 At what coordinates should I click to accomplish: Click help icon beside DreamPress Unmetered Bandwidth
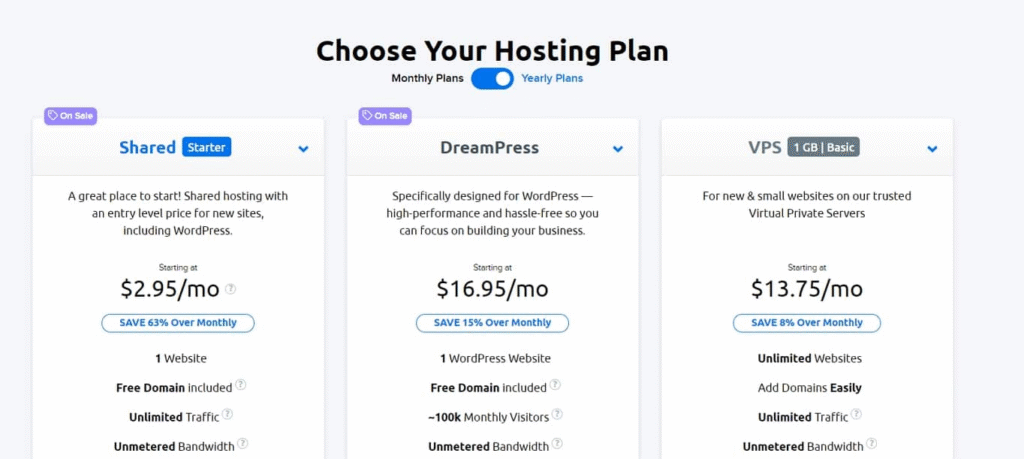[557, 445]
